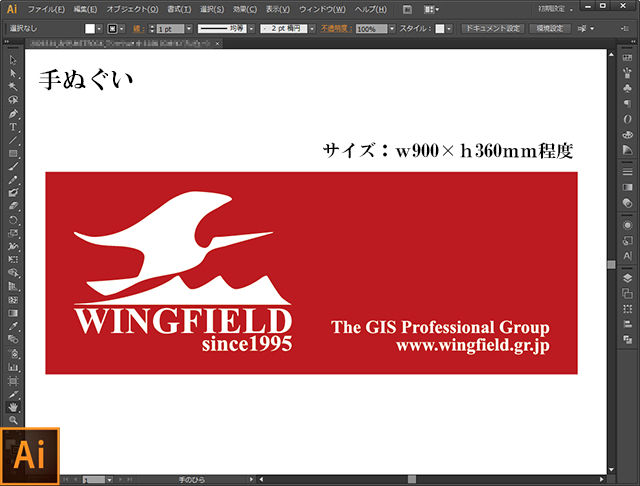640x486 pixels.
Task: Select the Pen tool
Action: pos(13,113)
